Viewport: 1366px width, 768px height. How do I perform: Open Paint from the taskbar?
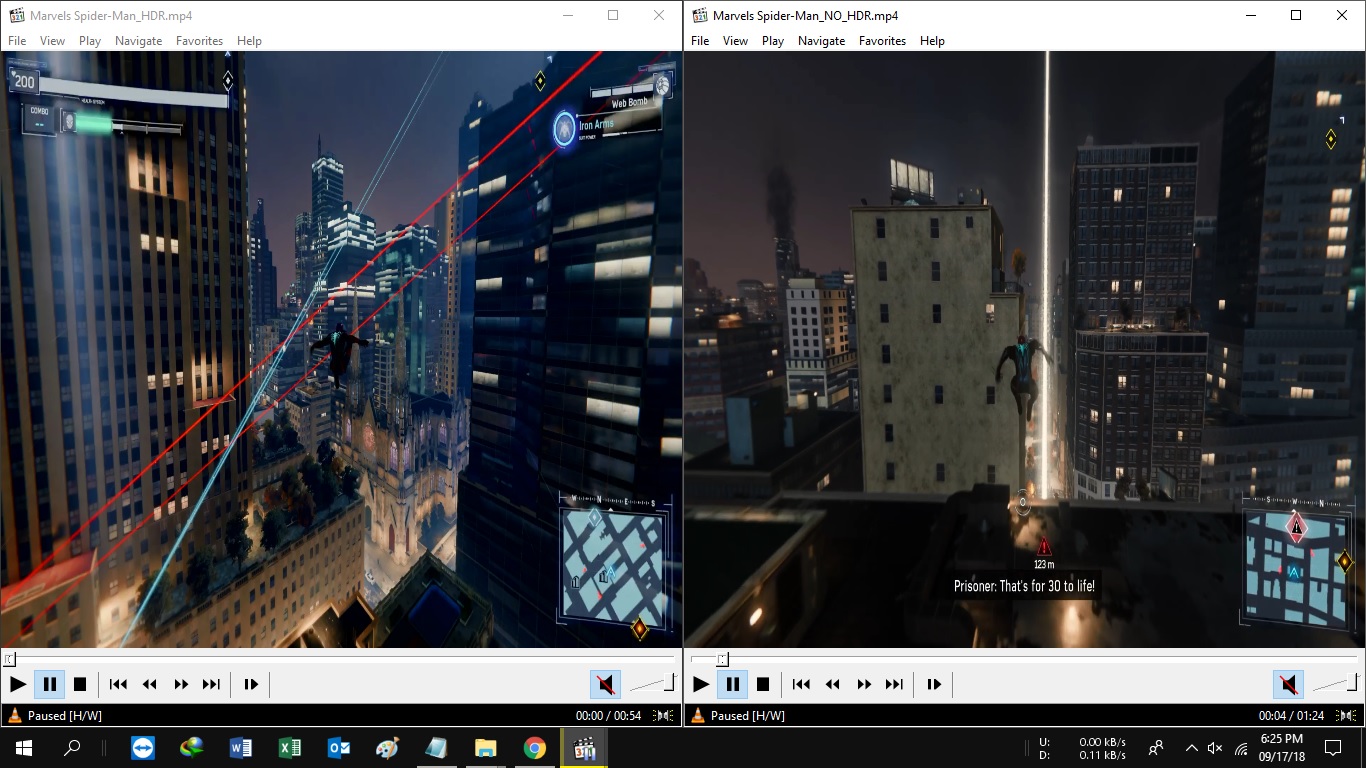[388, 748]
